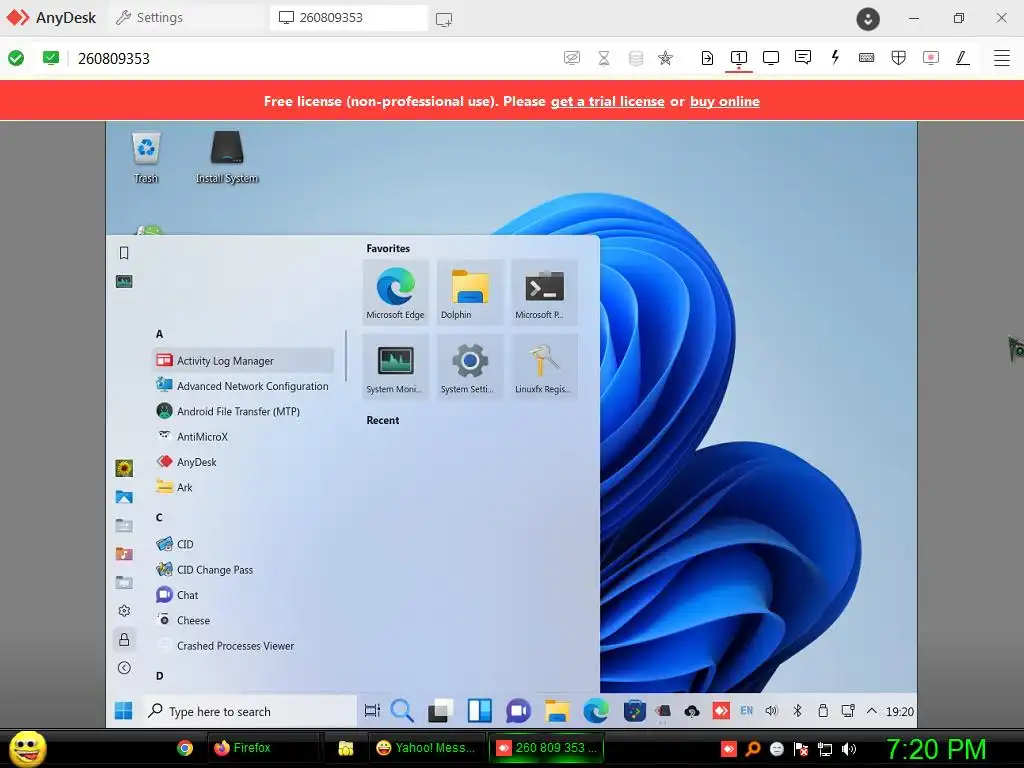
Task: Open the whiteboard pen icon
Action: click(963, 57)
